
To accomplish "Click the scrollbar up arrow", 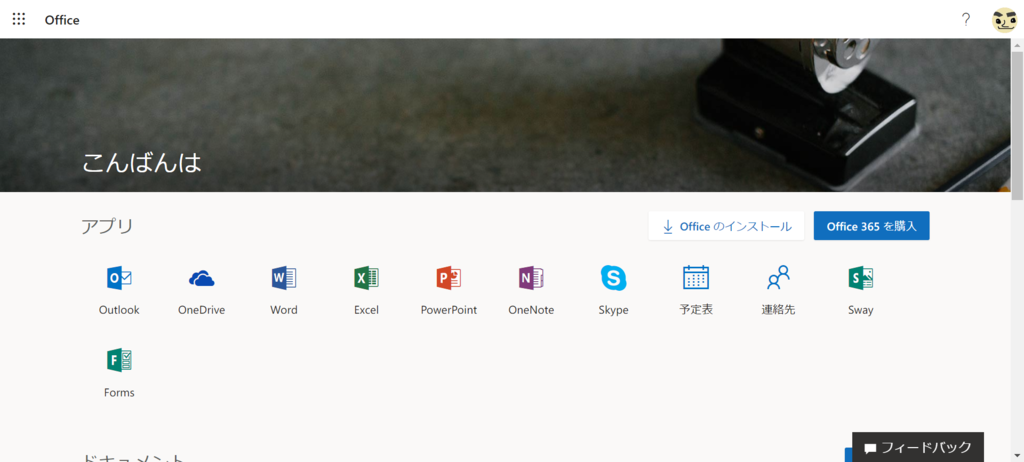I will [x=1017, y=44].
